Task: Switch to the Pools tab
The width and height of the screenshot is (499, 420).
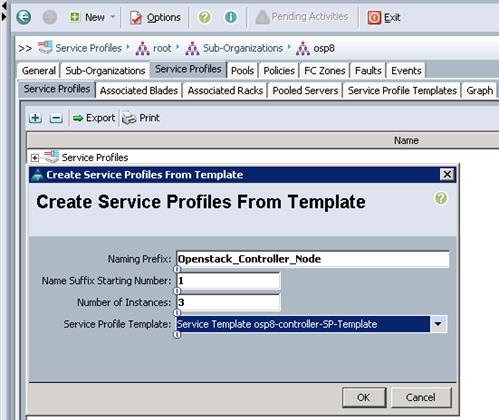Action: 242,71
